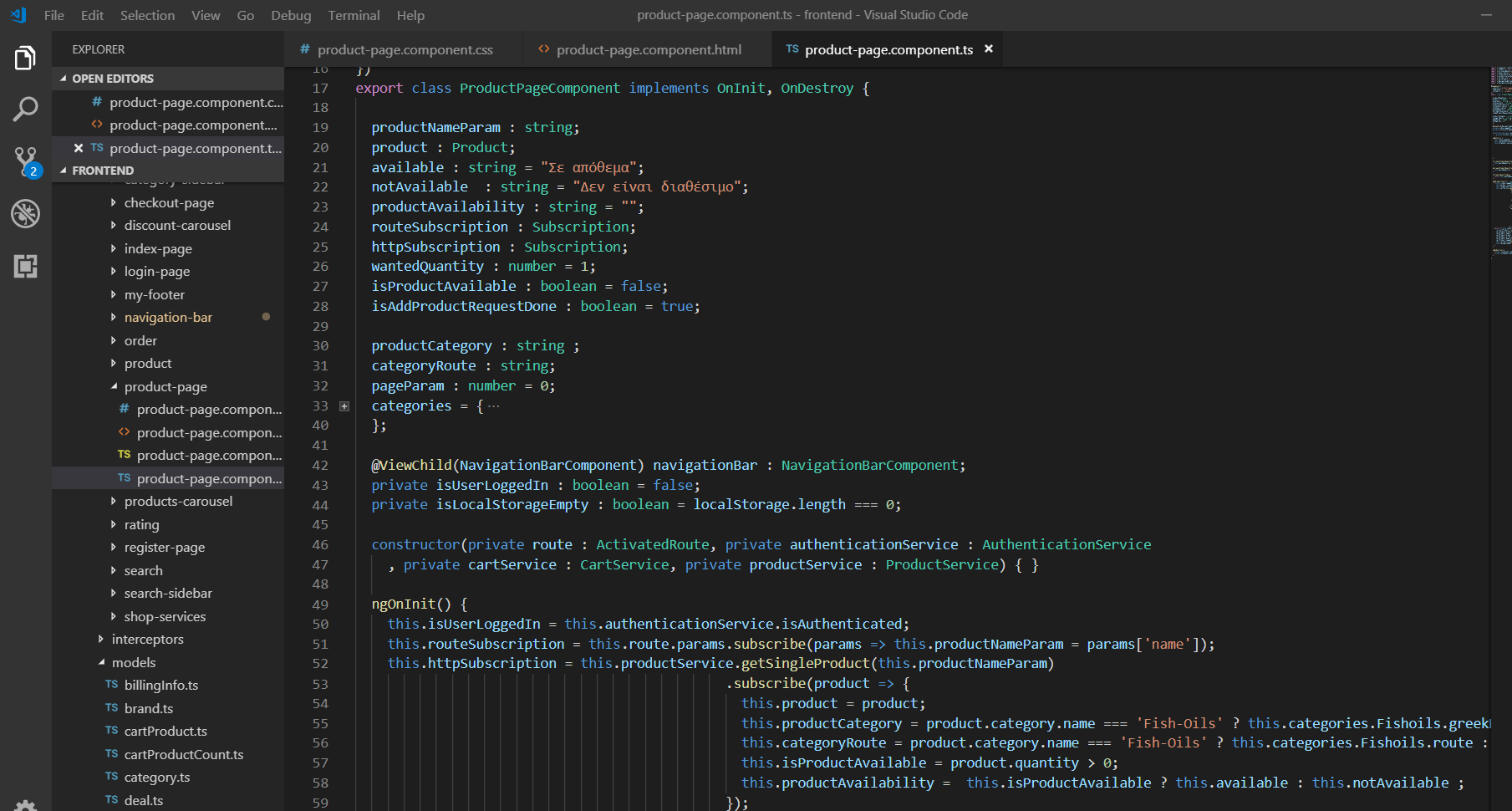Click ProductPageComponent class name in code

pos(540,88)
